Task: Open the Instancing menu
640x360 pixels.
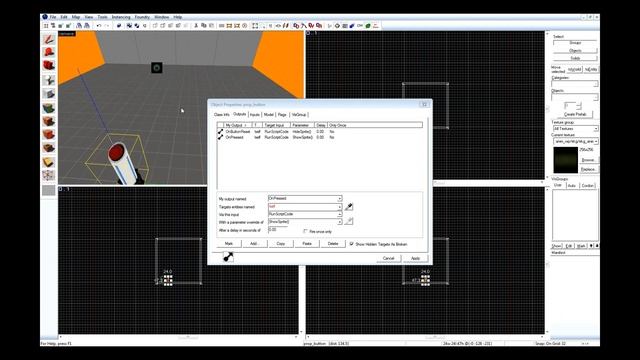Action: coord(121,17)
